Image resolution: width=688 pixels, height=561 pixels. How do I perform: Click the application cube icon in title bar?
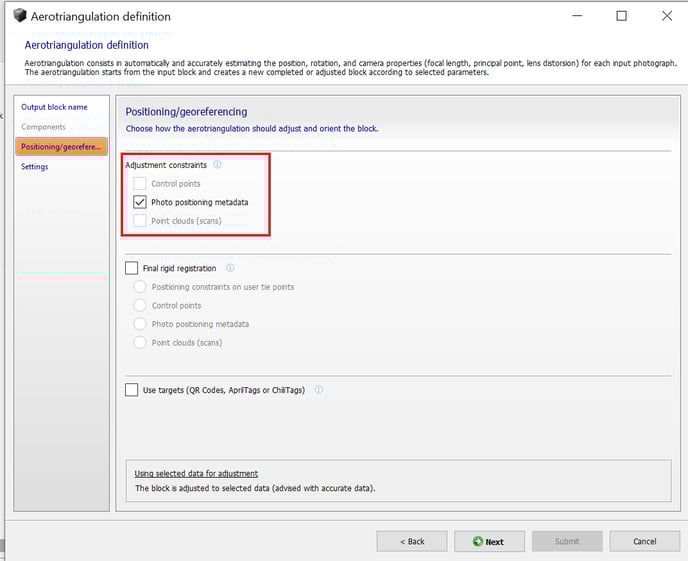[19, 16]
